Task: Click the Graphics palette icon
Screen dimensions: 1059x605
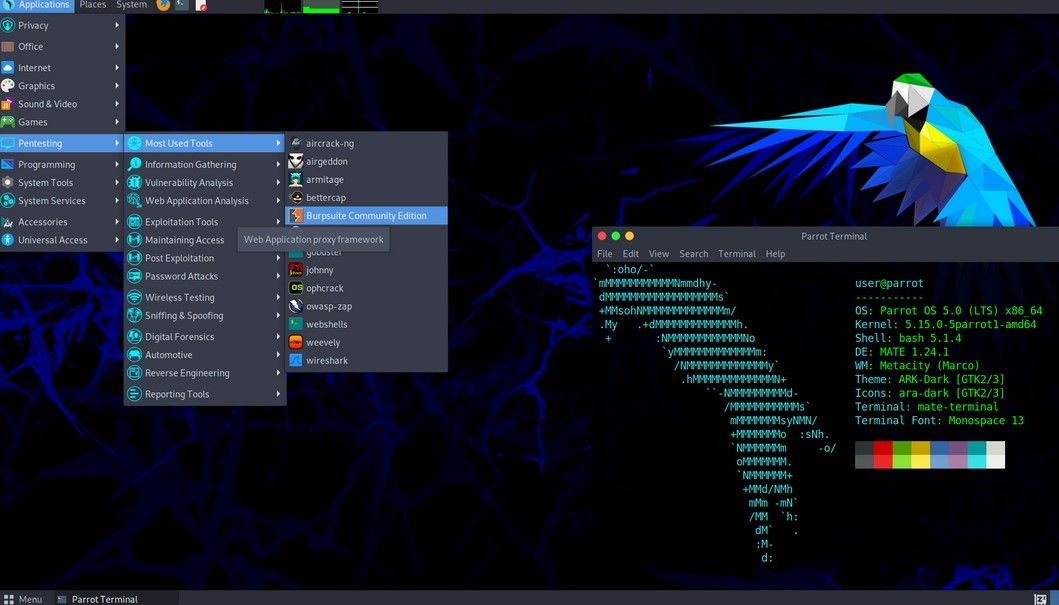Action: 7,86
